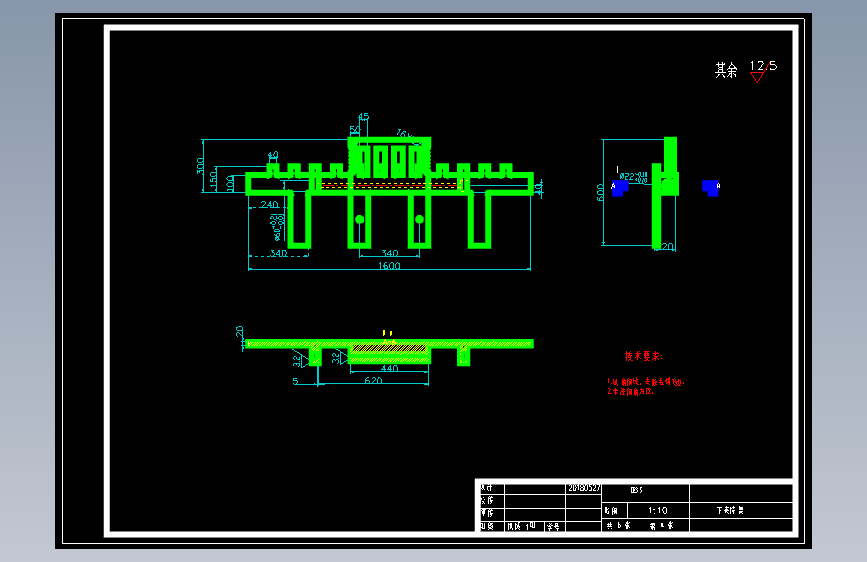Click the 620 dimension in bottom view
Screen dimensions: 867x562
point(373,380)
